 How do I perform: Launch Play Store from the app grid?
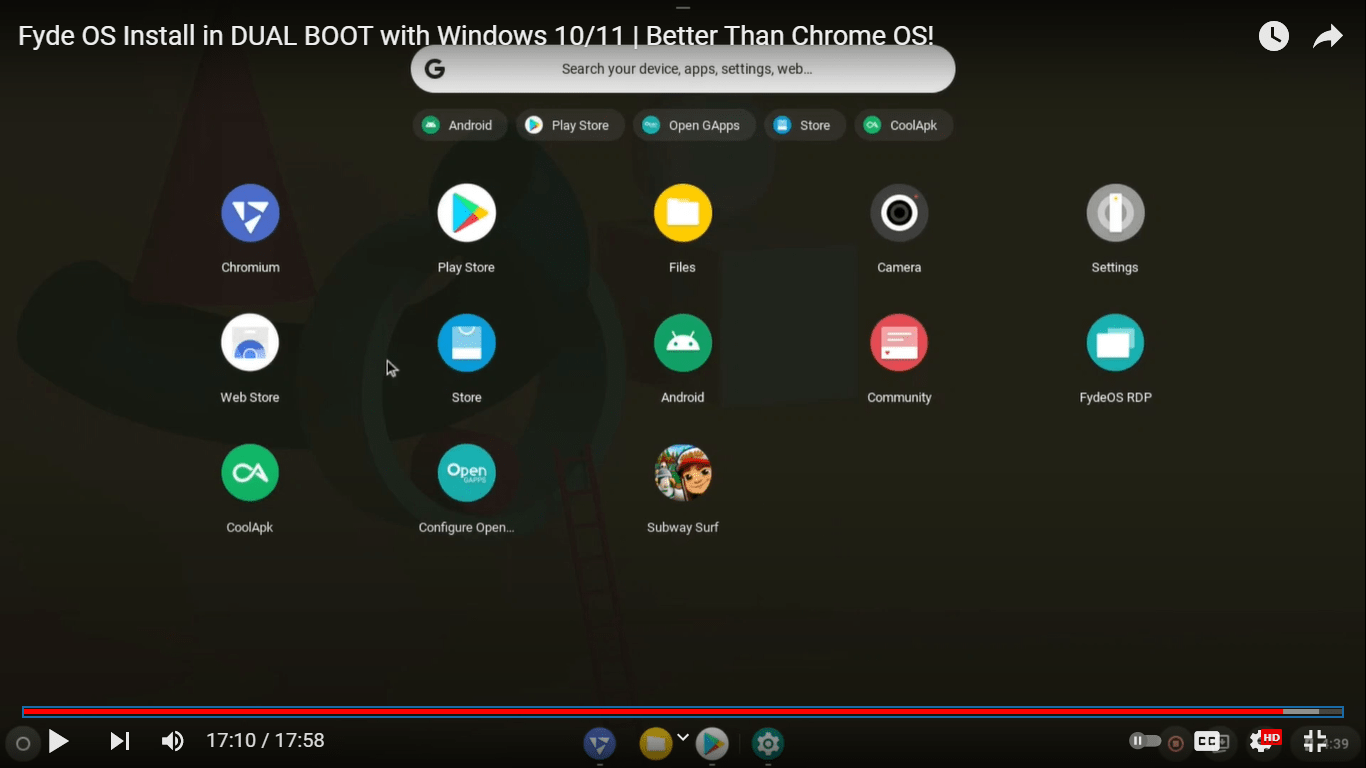click(466, 213)
